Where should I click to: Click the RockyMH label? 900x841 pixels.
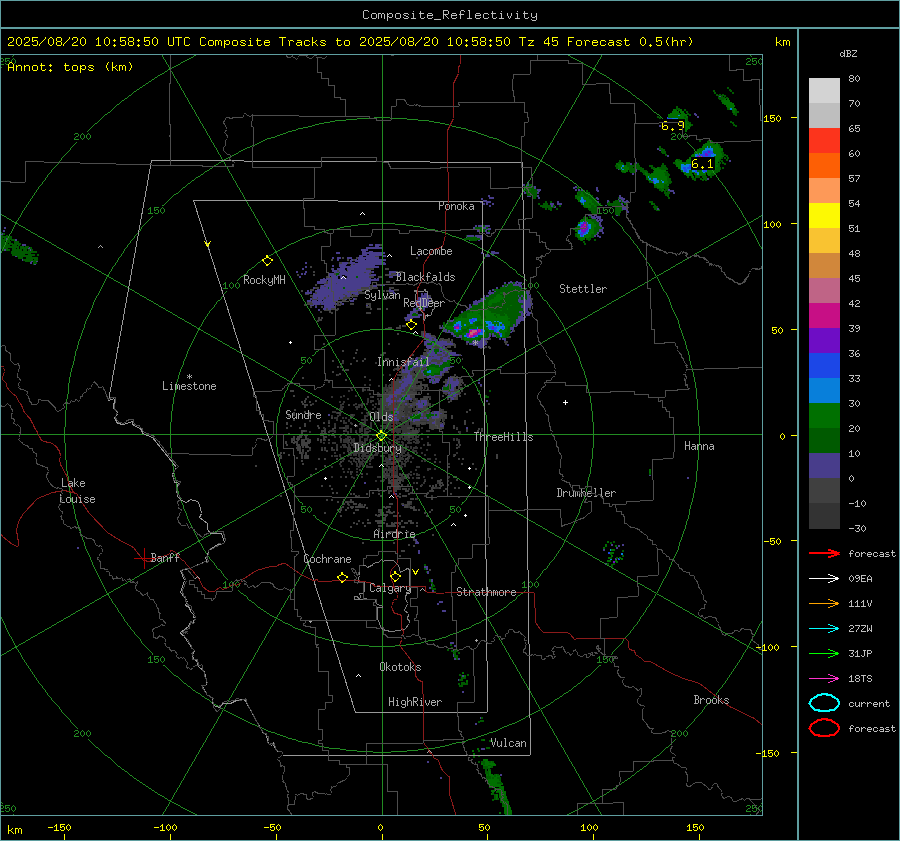click(x=264, y=280)
